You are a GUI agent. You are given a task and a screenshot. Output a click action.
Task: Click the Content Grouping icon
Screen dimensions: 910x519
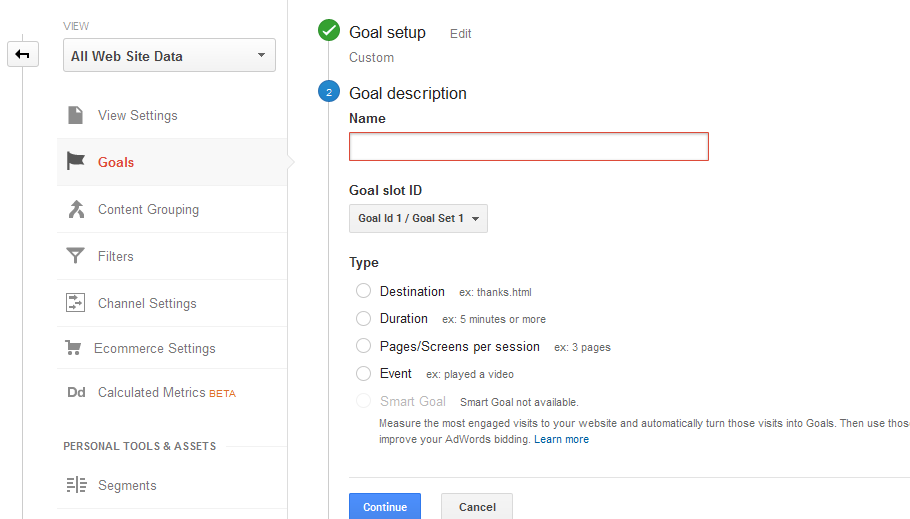76,209
